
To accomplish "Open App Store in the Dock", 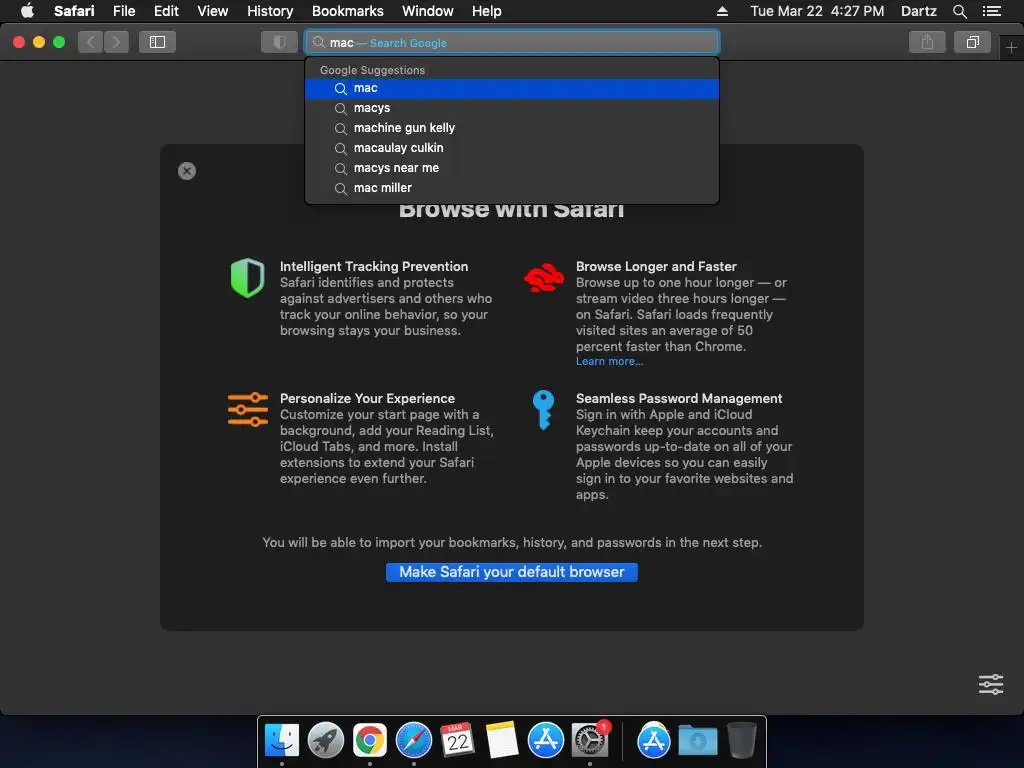I will click(545, 741).
